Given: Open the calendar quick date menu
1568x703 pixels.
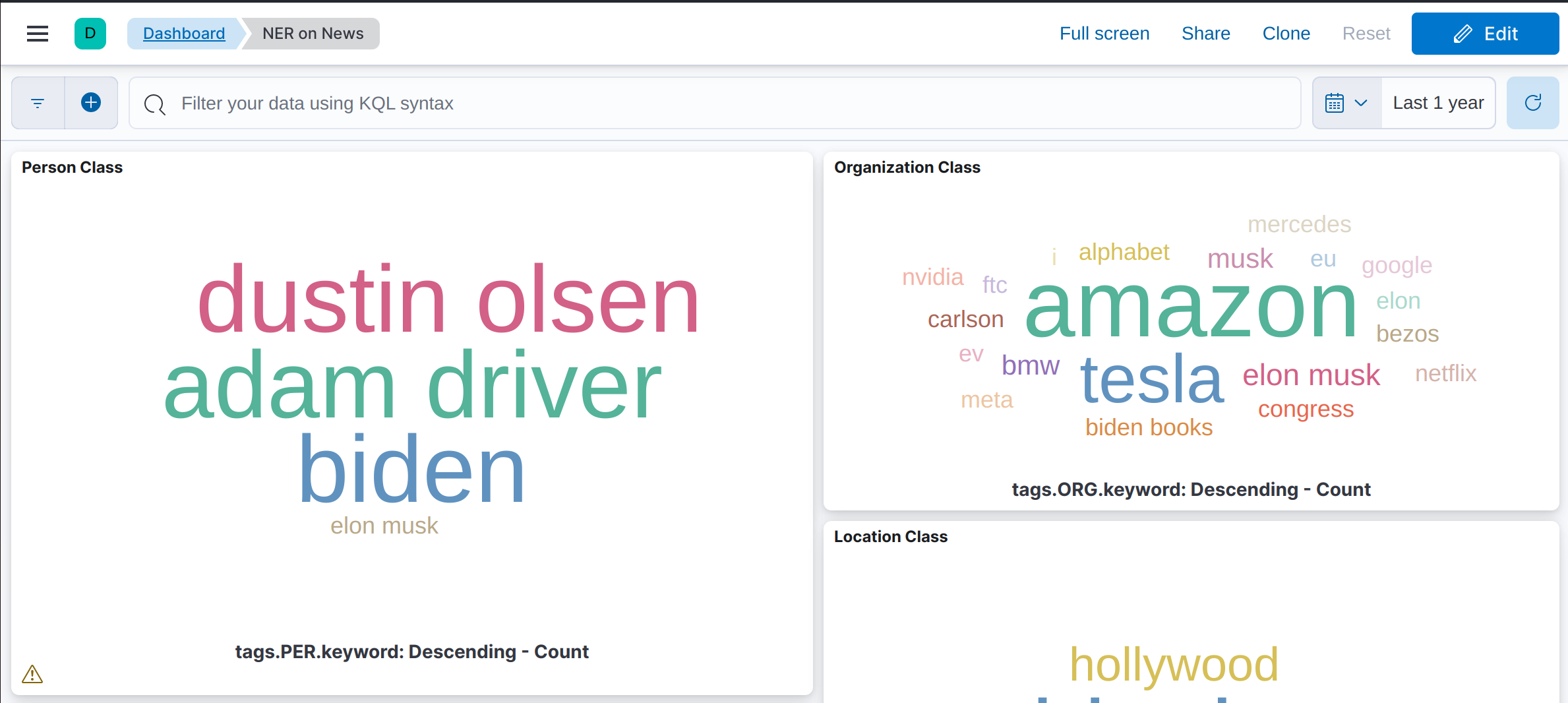Looking at the screenshot, I should [x=1347, y=103].
